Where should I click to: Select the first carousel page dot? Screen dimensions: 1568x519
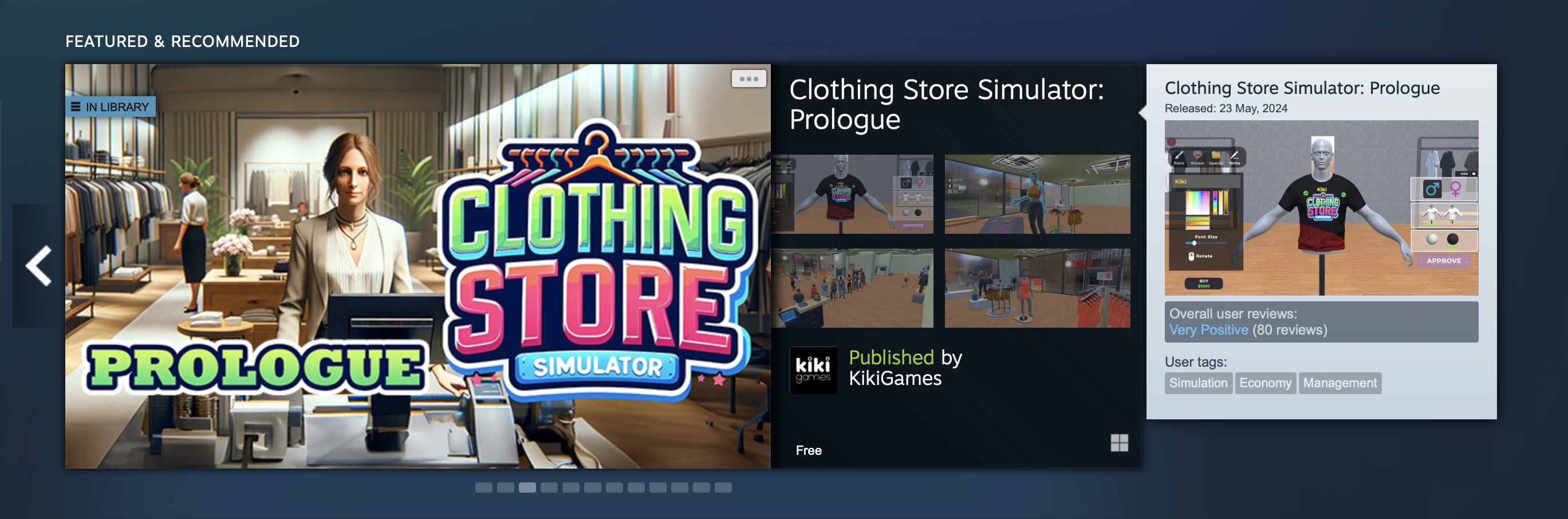point(483,487)
